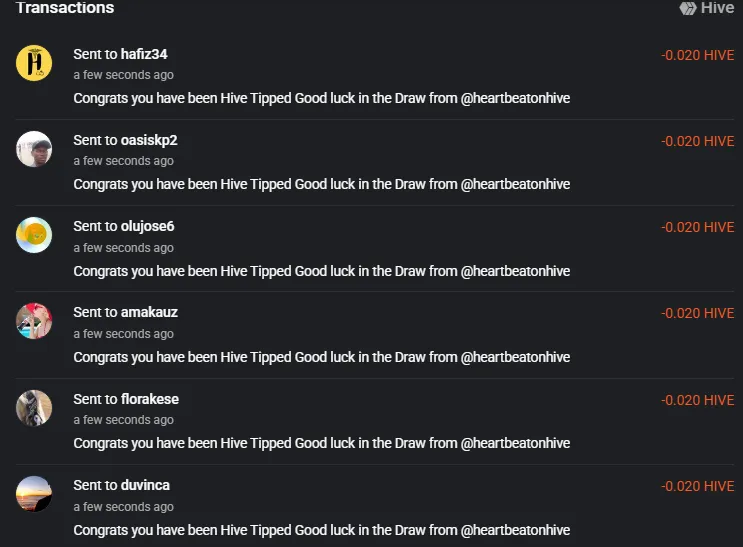Click oasiskp2's profile avatar
Image resolution: width=743 pixels, height=547 pixels.
pos(34,149)
